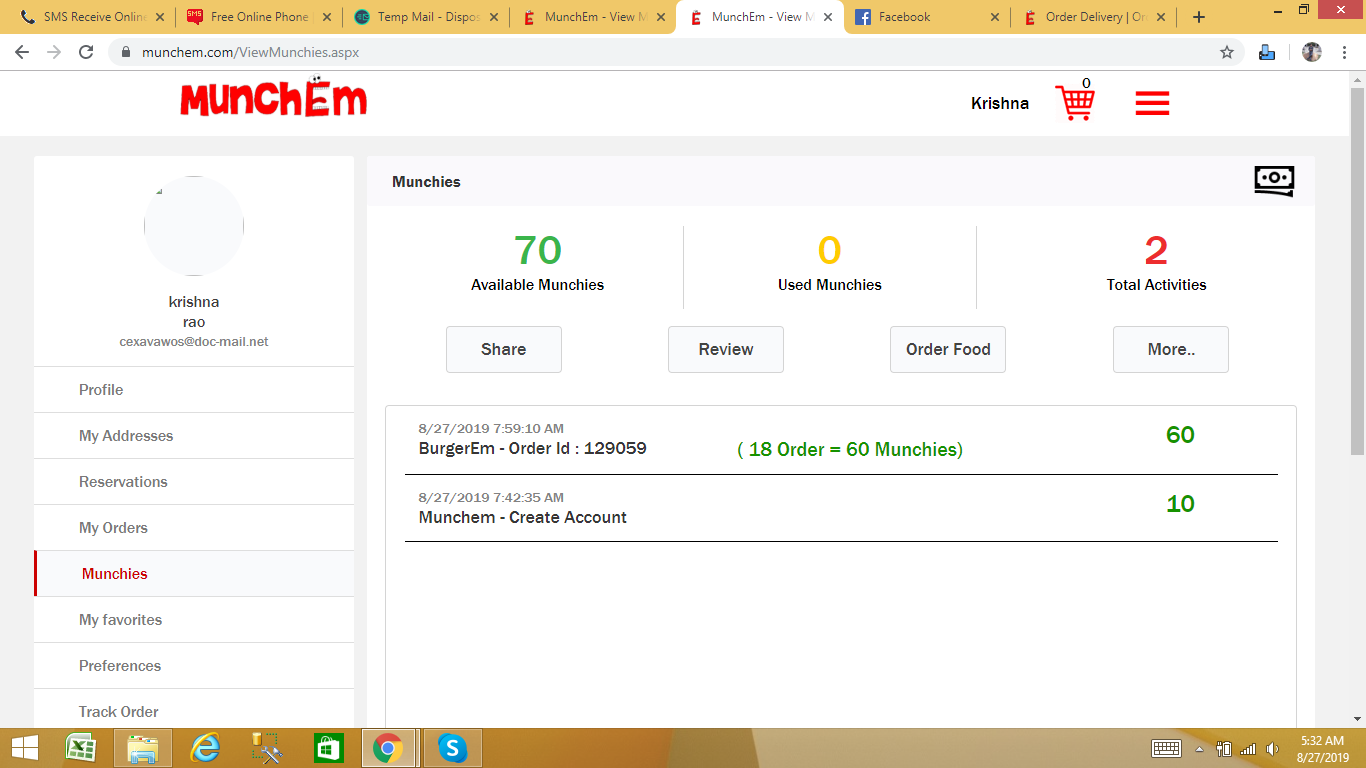The height and width of the screenshot is (768, 1366).
Task: Open My Orders in the sidebar
Action: [x=113, y=528]
